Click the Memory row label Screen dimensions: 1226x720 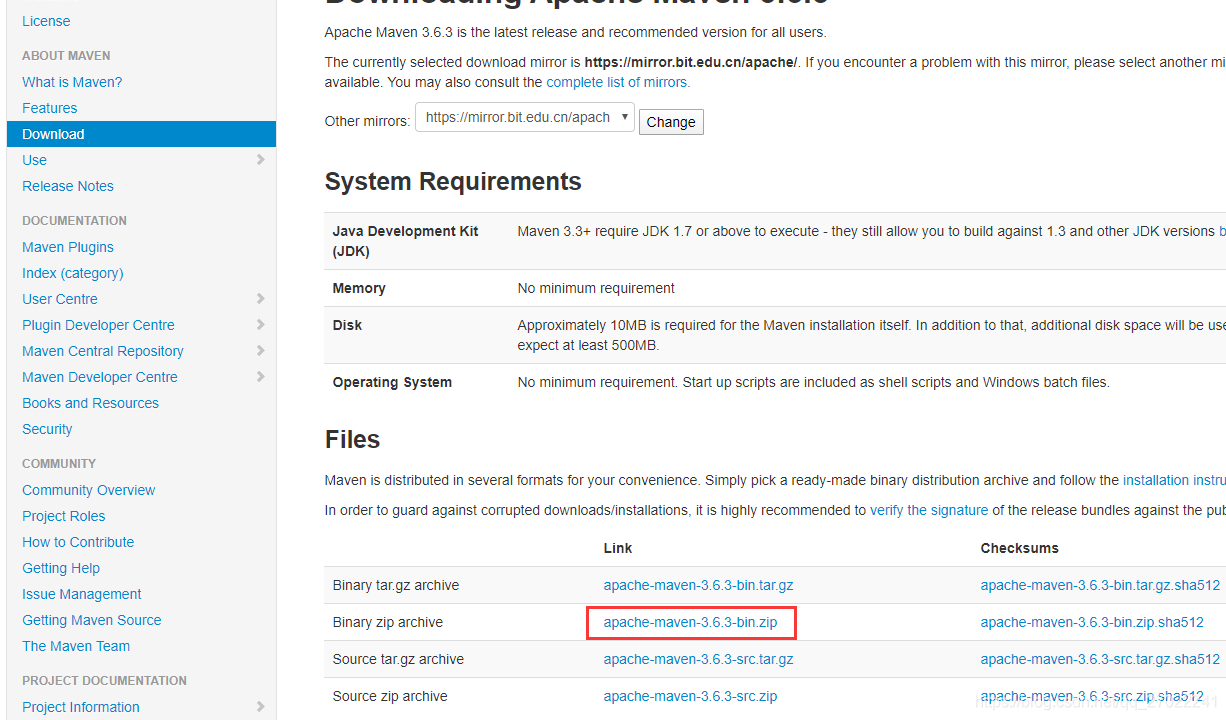[x=359, y=288]
